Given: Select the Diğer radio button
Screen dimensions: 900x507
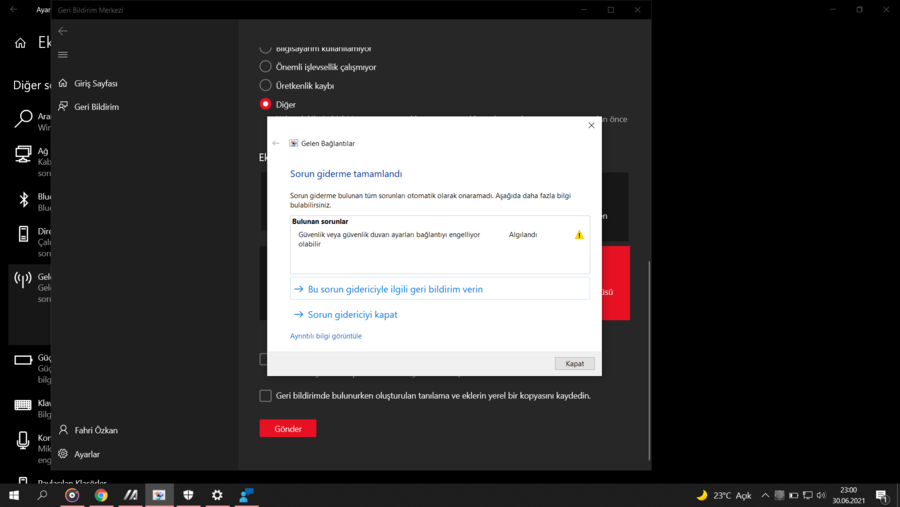Looking at the screenshot, I should (x=266, y=104).
